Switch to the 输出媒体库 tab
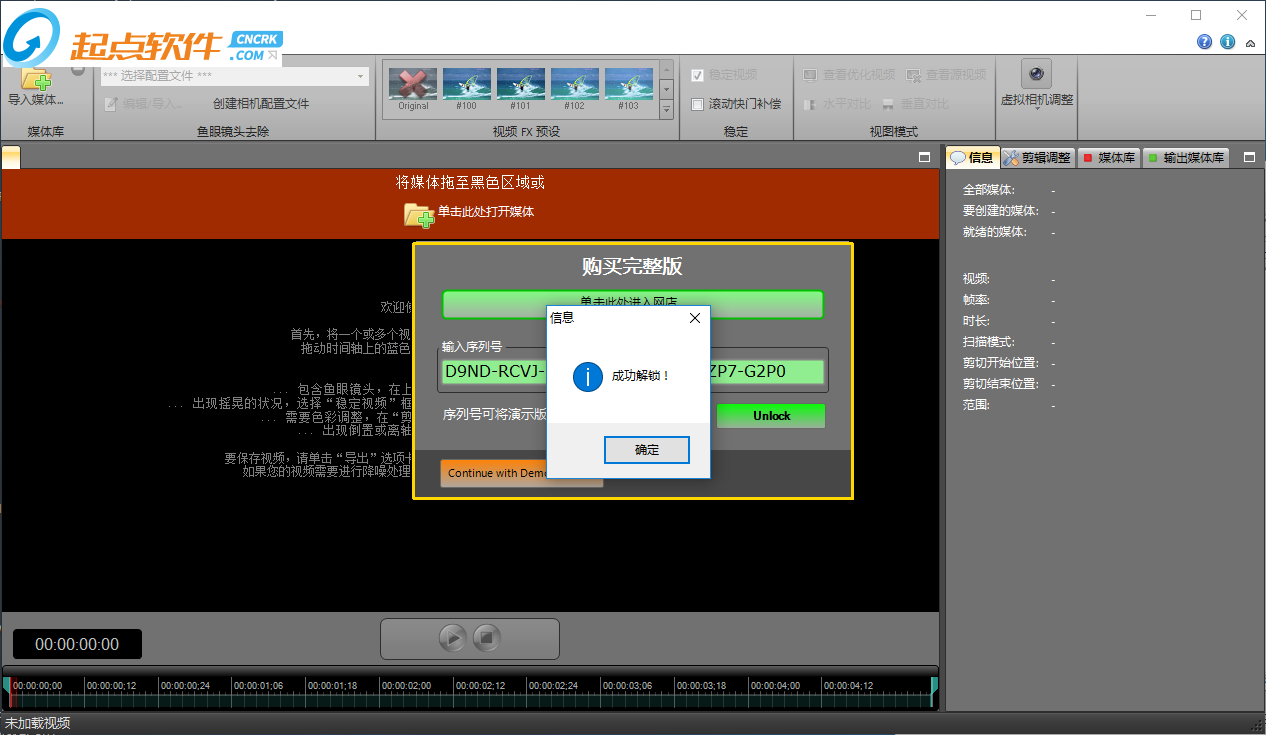Viewport: 1266px width, 735px height. [x=1186, y=158]
